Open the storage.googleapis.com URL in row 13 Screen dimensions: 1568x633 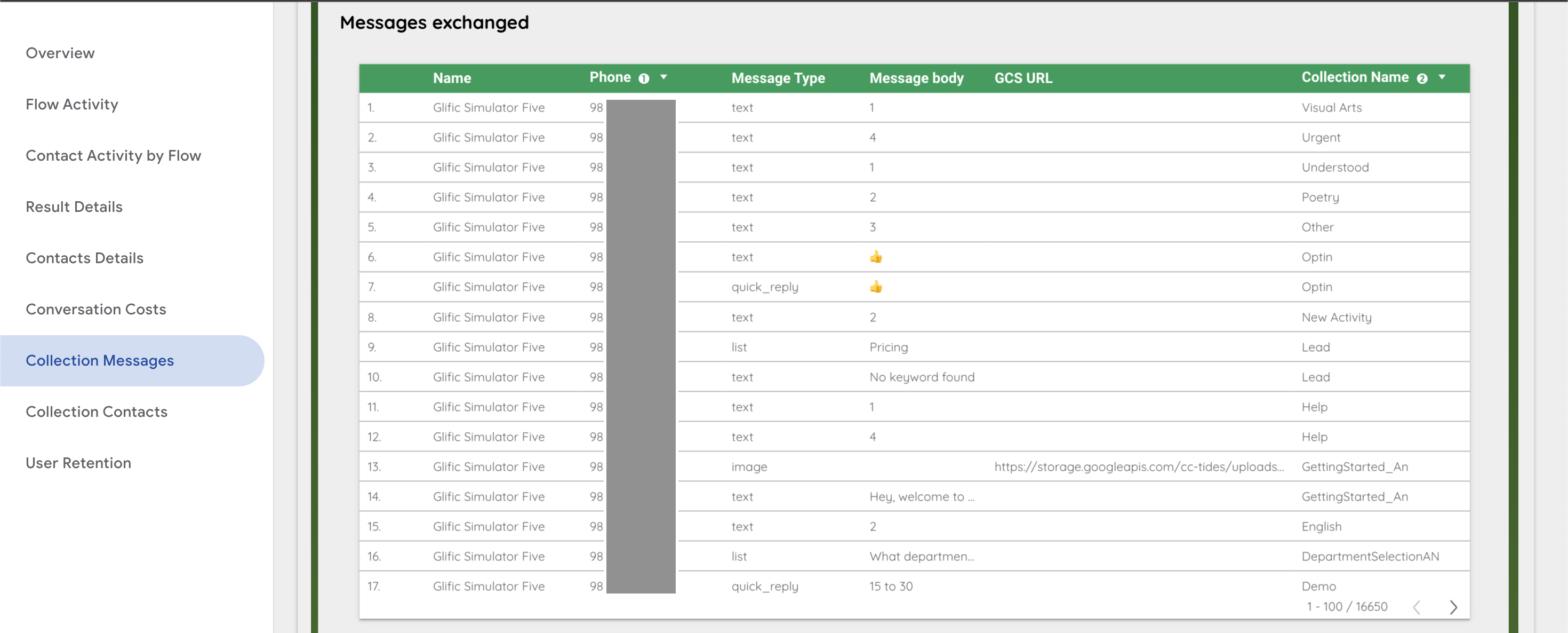[x=1139, y=466]
